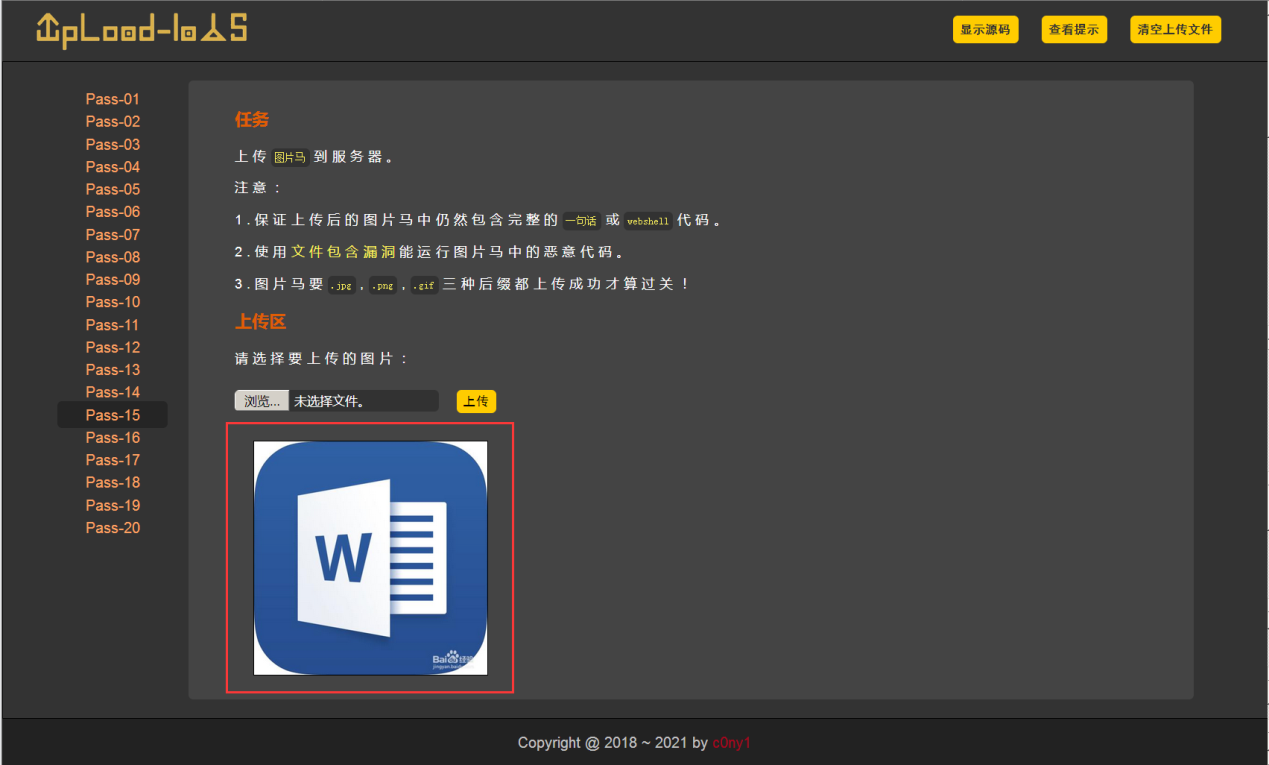
Task: Navigate to Pass-19
Action: pos(113,505)
